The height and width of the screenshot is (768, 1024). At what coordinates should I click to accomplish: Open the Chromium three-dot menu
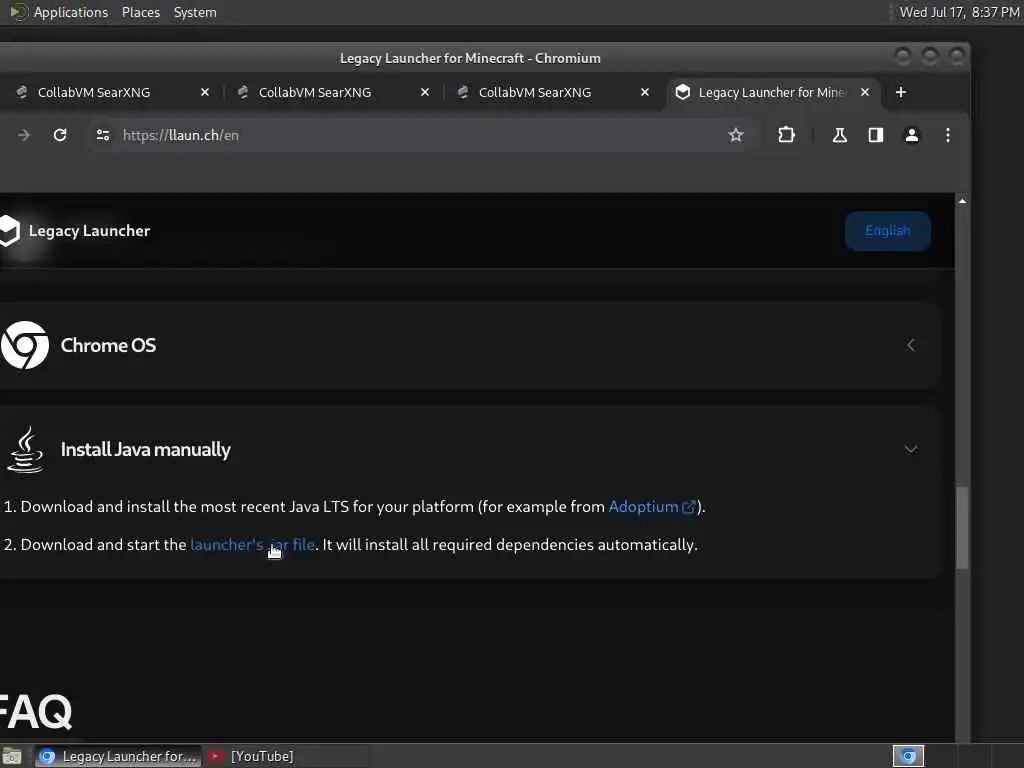[x=948, y=135]
